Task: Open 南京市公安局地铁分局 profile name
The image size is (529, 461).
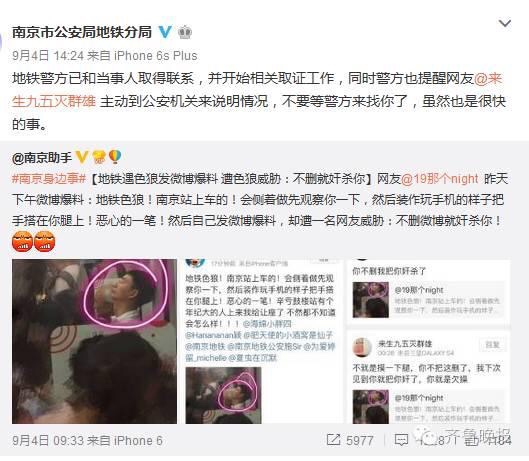Action: (82, 32)
